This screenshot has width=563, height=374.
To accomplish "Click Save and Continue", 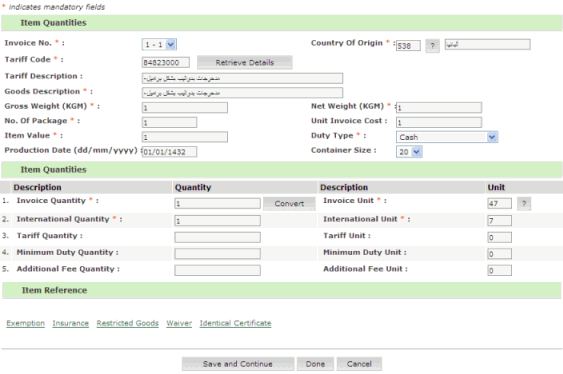I will (238, 364).
